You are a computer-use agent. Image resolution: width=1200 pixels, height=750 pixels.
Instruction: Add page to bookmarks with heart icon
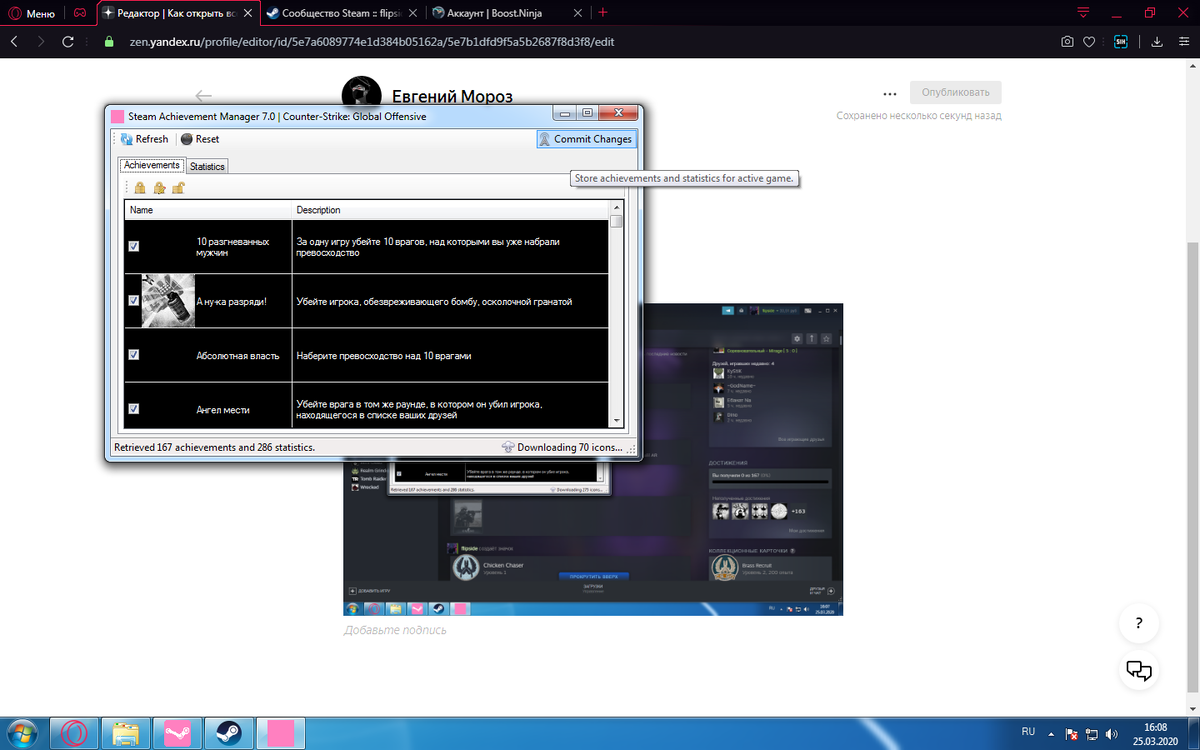1090,42
